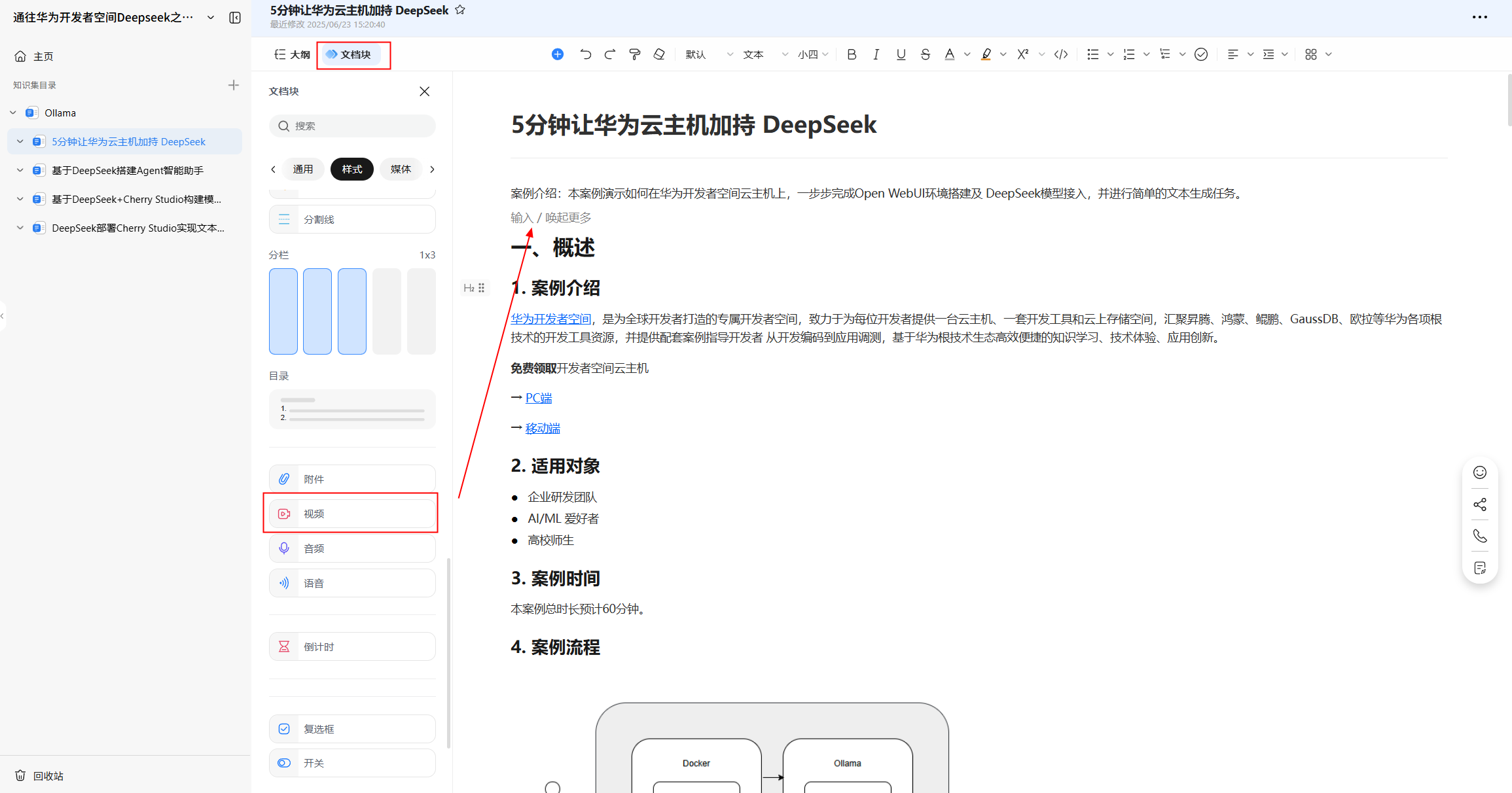The image size is (1512, 793).
Task: Insert 附件 attachment block
Action: coord(352,479)
